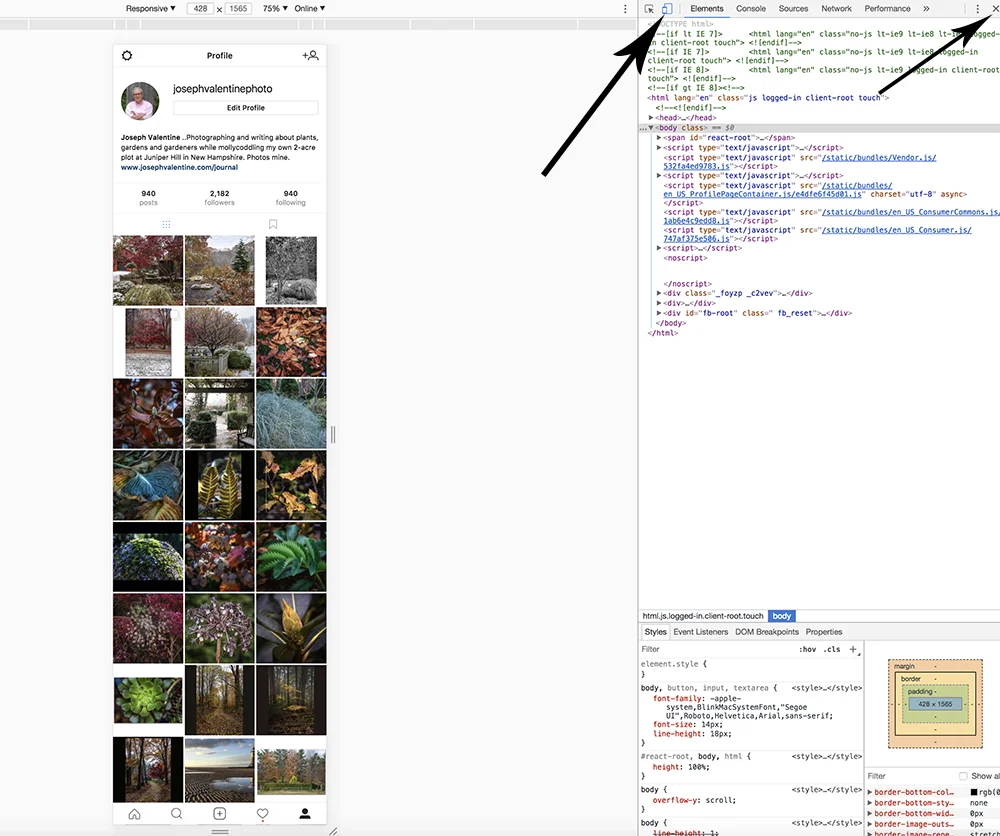Expand the head element node
The width and height of the screenshot is (1000, 836).
tap(651, 118)
